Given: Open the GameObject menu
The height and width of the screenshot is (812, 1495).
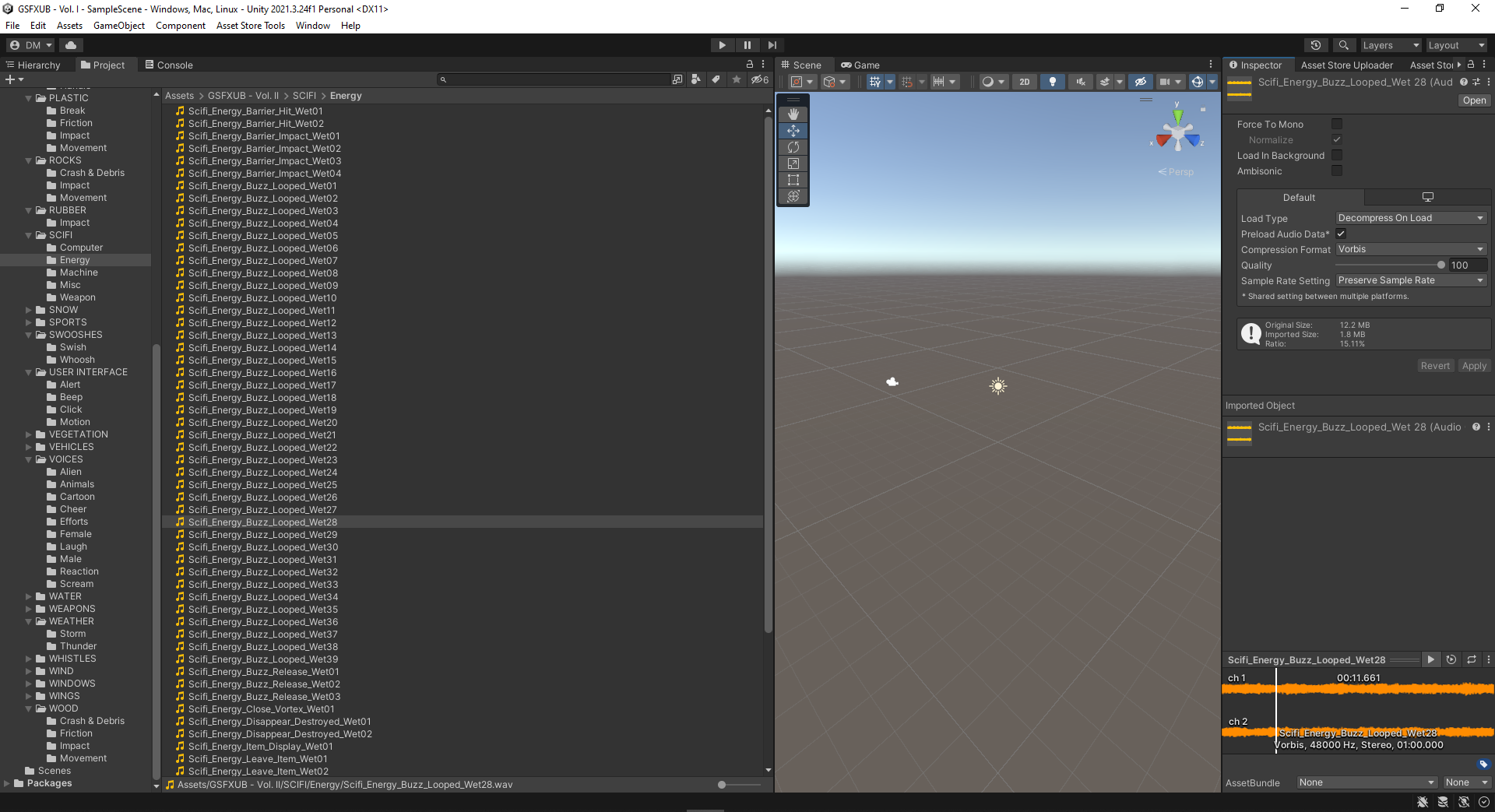Looking at the screenshot, I should [x=119, y=26].
